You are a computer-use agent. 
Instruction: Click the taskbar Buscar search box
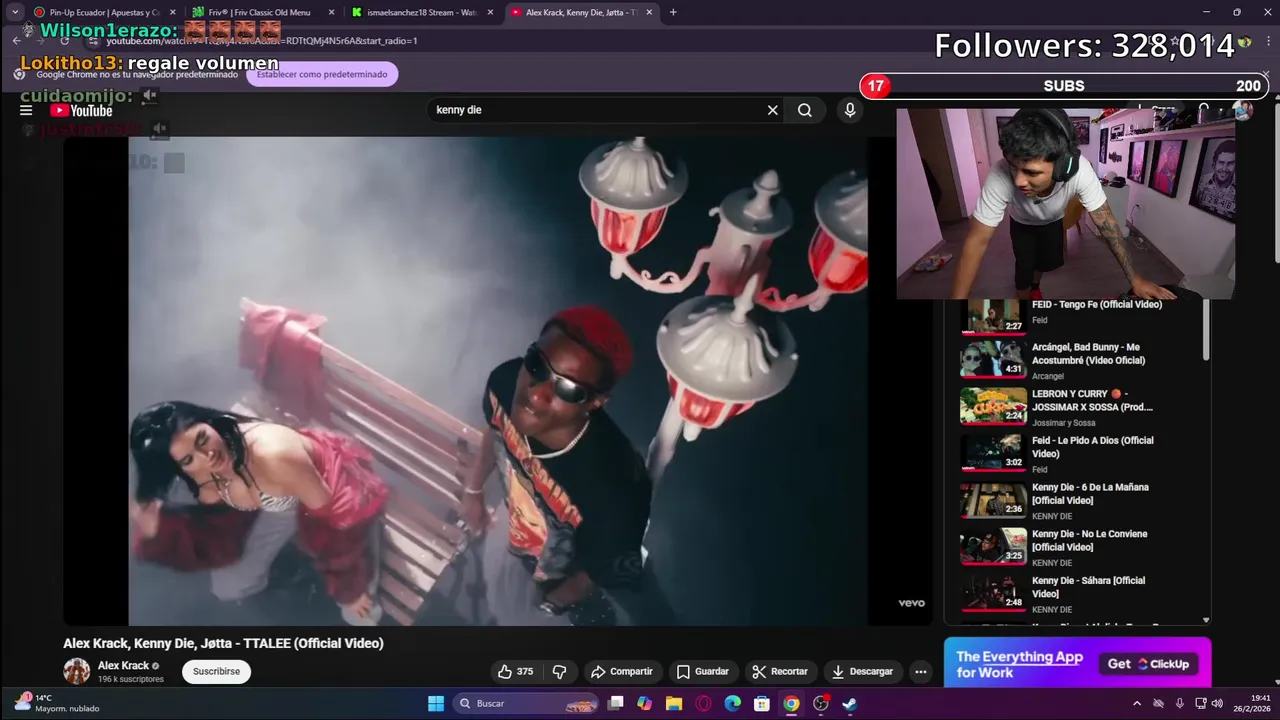click(x=527, y=704)
